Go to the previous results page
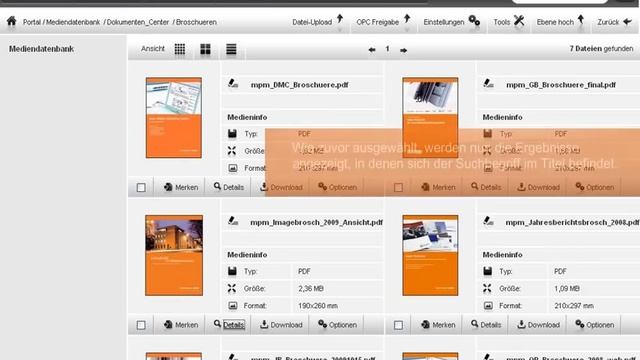Viewport: 640px width, 360px height. click(x=372, y=50)
